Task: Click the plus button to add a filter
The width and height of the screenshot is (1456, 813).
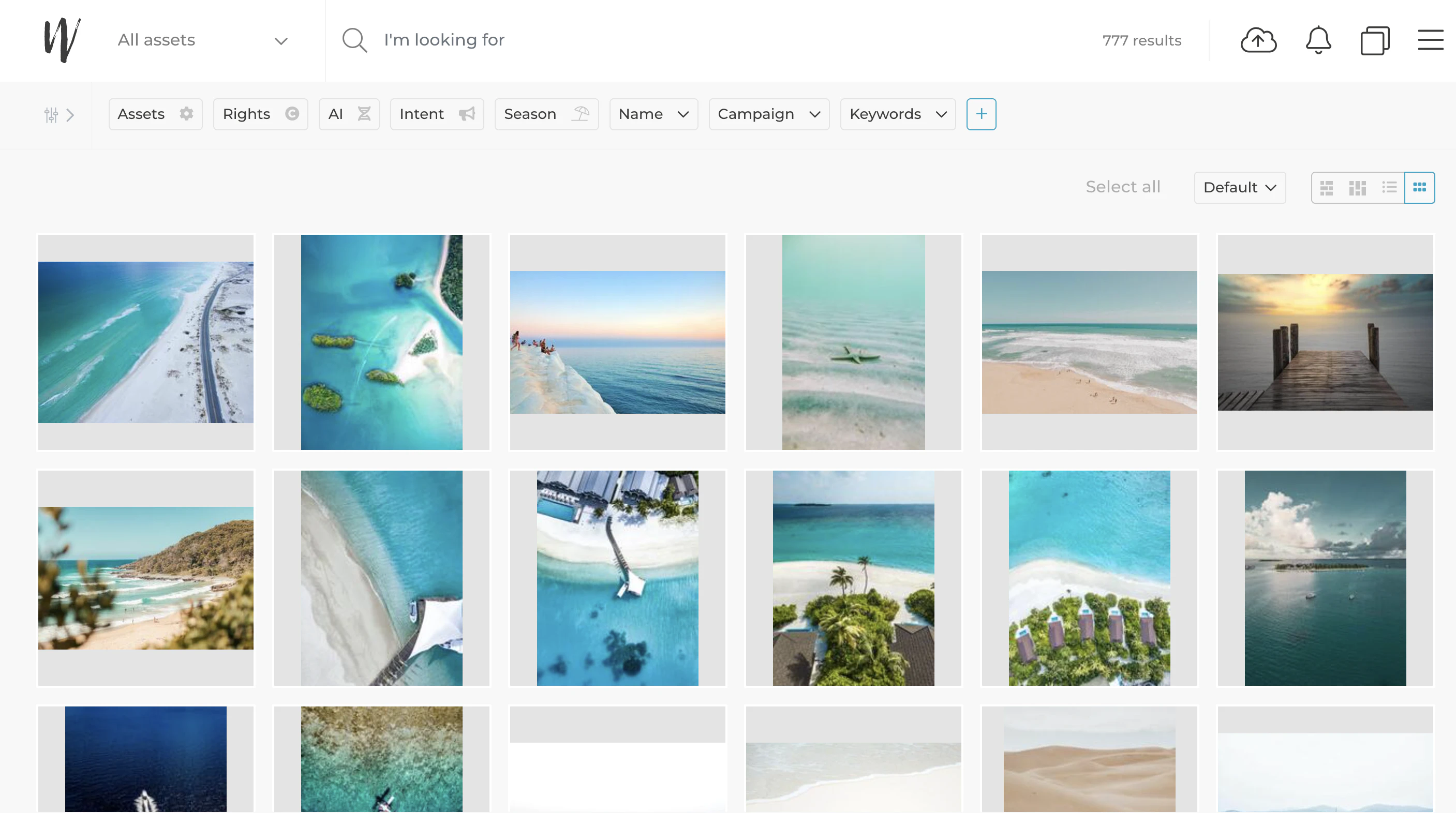Action: point(981,114)
